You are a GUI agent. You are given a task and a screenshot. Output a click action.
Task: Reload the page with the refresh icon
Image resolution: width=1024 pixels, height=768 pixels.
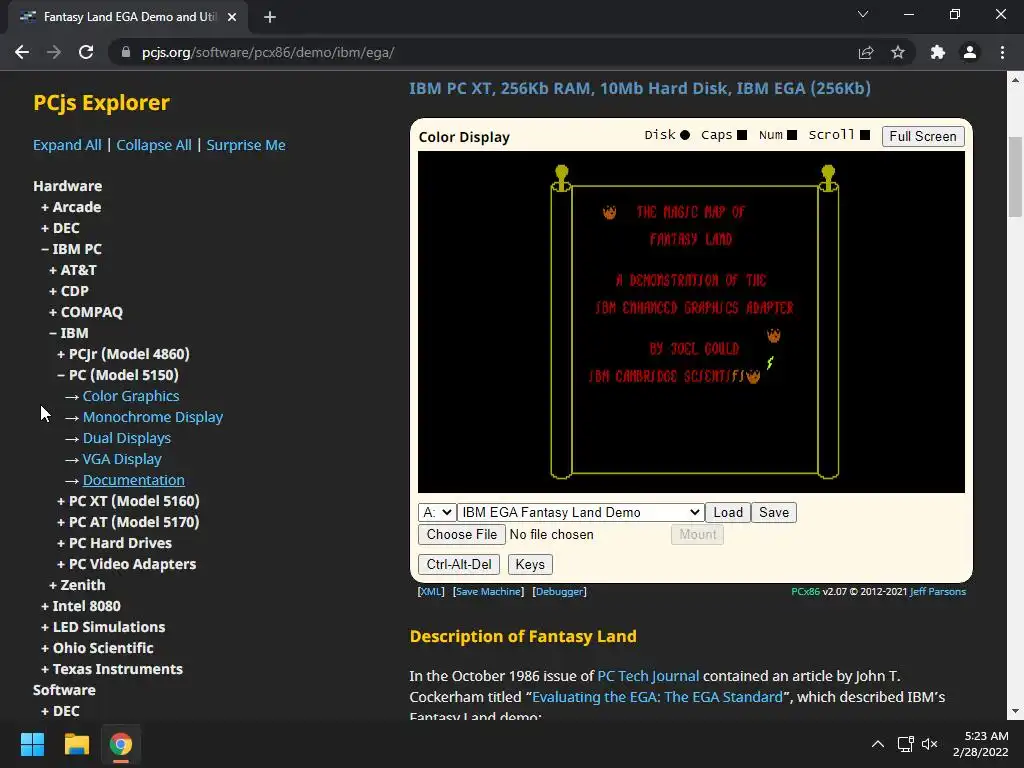click(x=86, y=52)
